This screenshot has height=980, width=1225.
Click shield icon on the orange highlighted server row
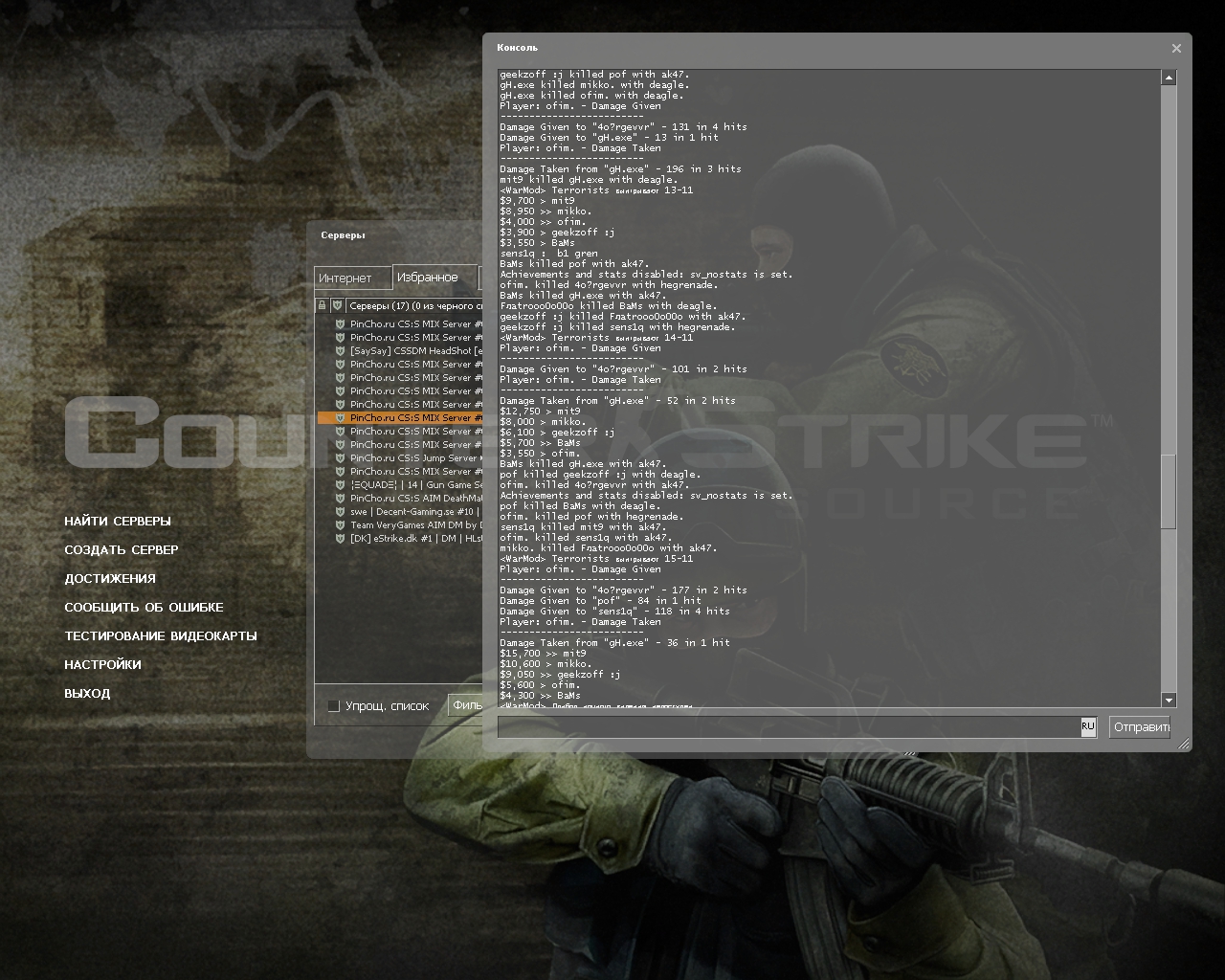340,418
